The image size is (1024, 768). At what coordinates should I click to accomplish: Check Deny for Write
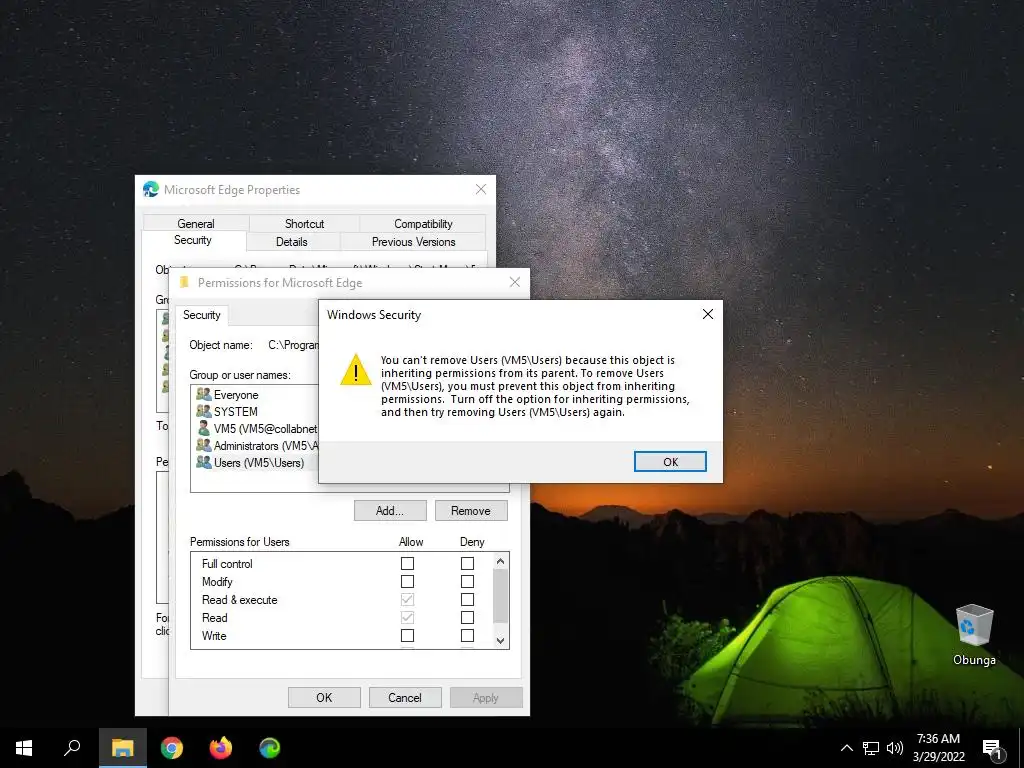click(468, 635)
